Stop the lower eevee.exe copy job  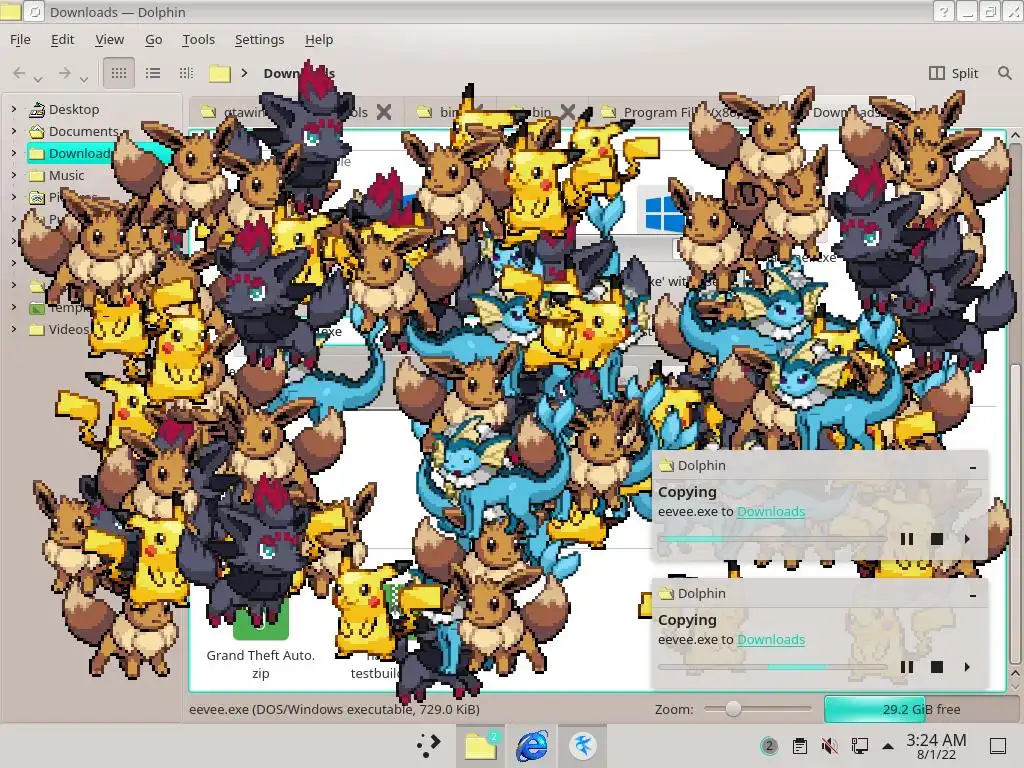937,667
